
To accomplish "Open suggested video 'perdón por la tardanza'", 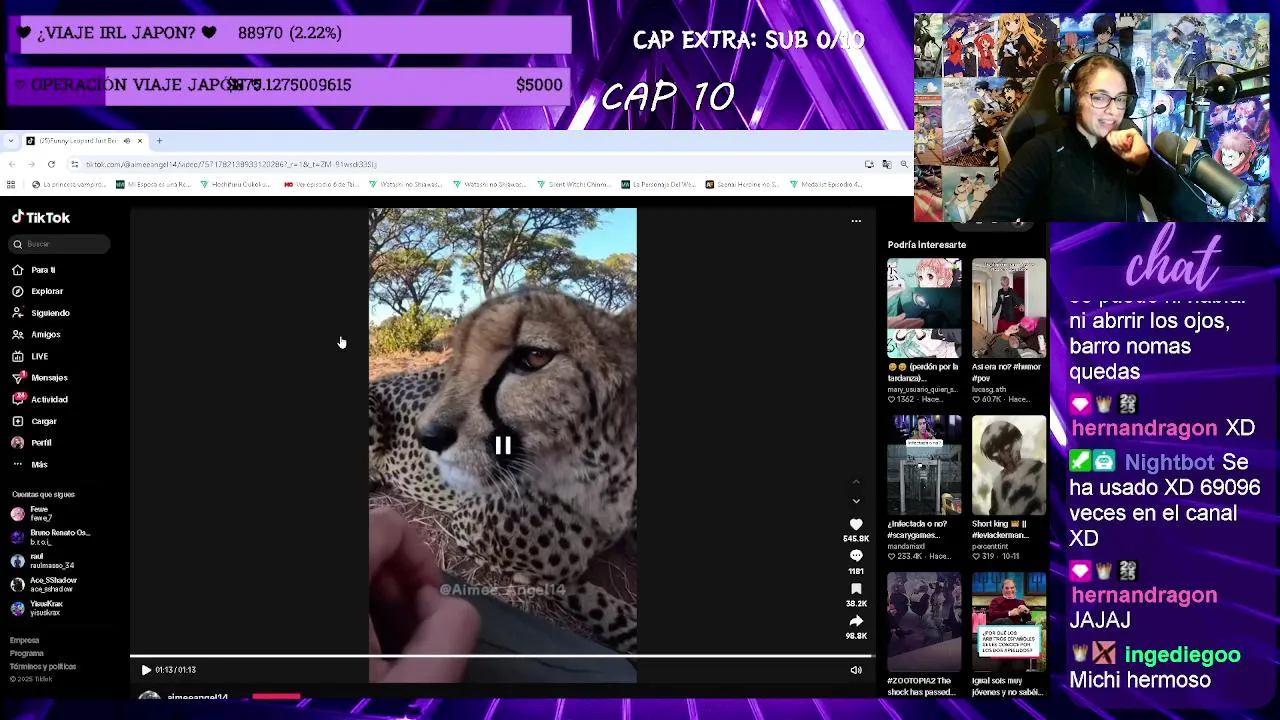I will tap(924, 308).
